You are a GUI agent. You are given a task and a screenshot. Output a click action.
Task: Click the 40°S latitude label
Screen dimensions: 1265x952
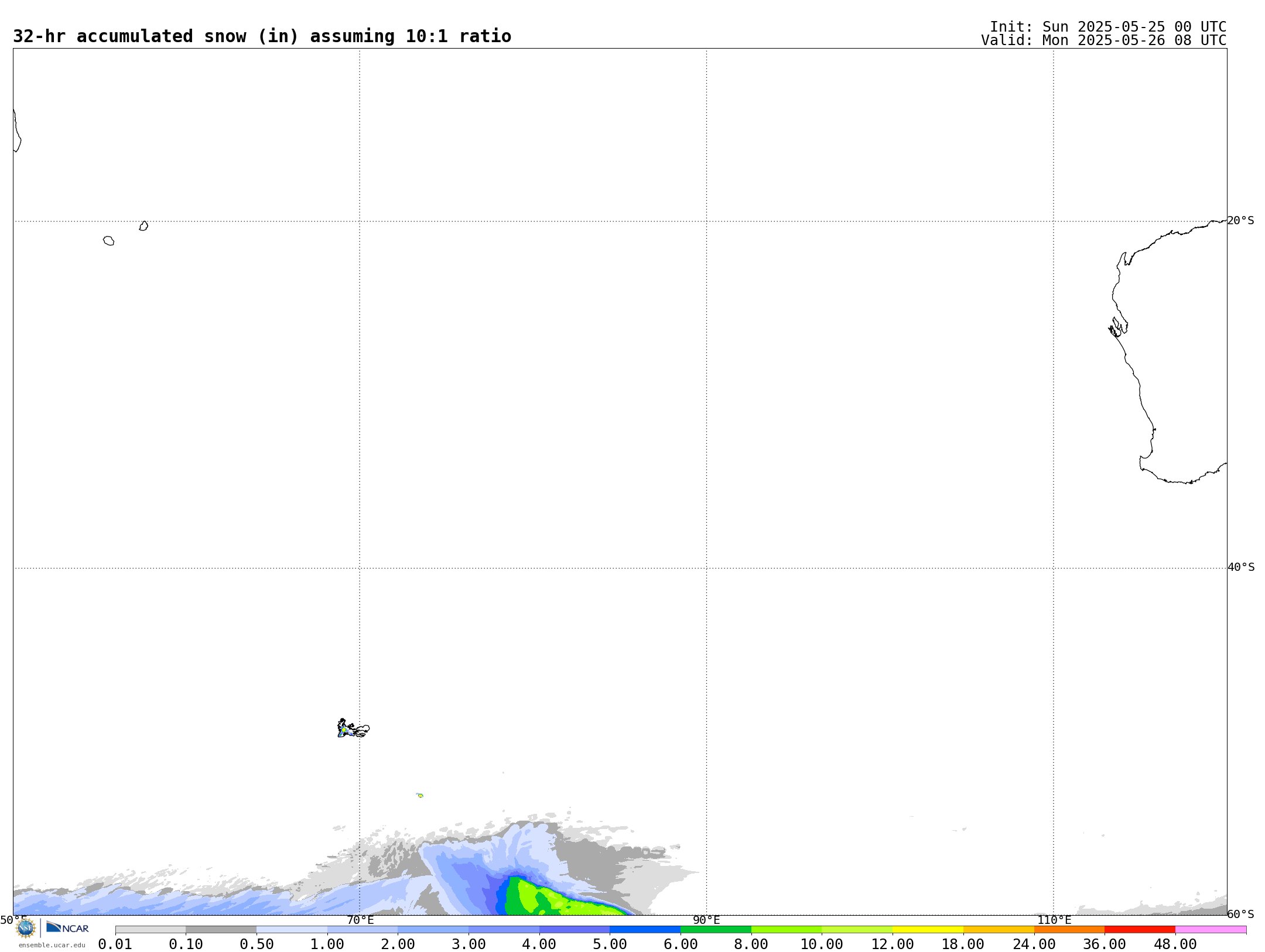pos(1241,567)
